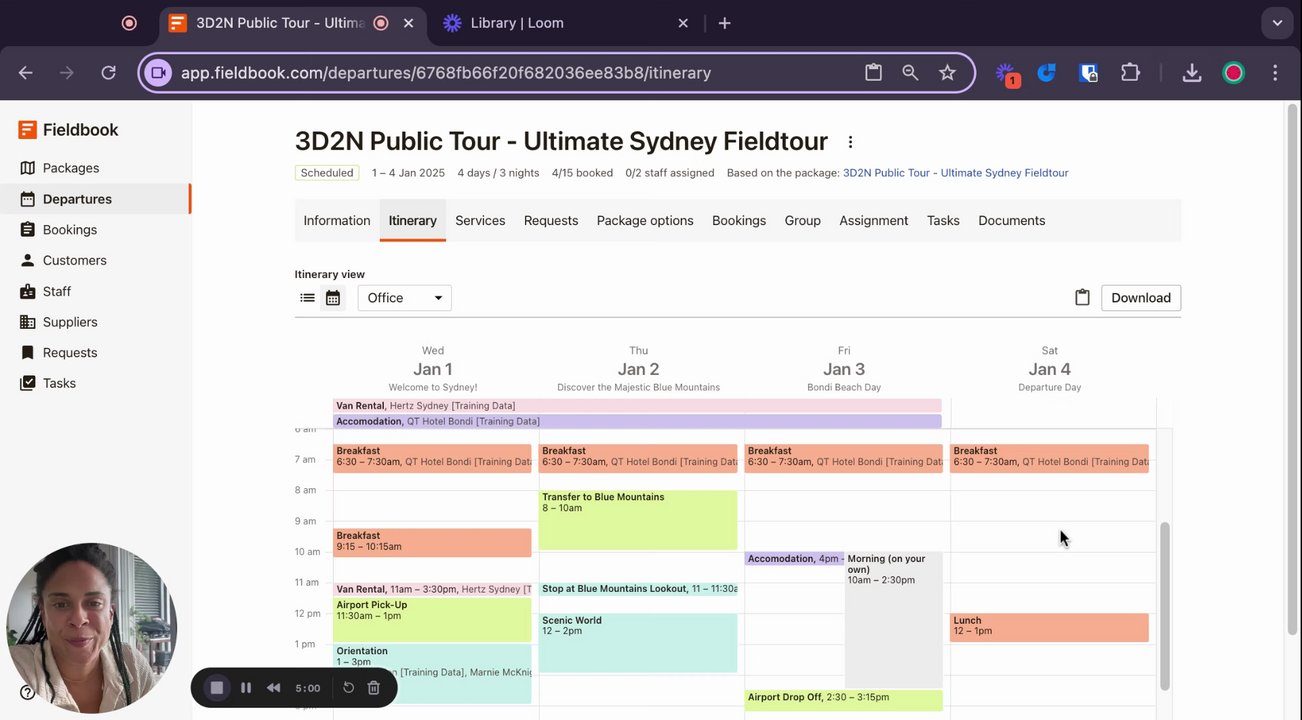Open the Packages sidebar section
Viewport: 1302px width, 720px height.
tap(70, 168)
